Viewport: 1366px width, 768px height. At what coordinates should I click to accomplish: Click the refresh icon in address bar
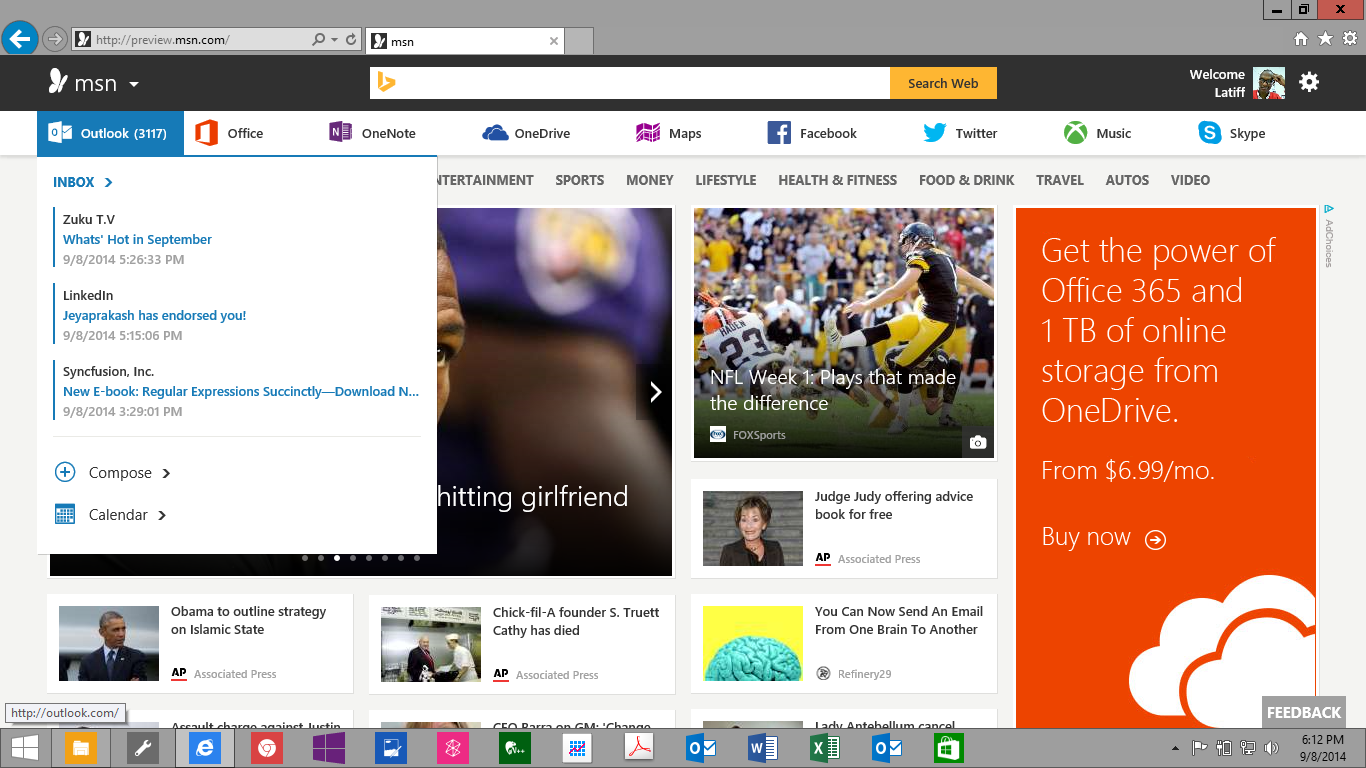click(x=351, y=40)
